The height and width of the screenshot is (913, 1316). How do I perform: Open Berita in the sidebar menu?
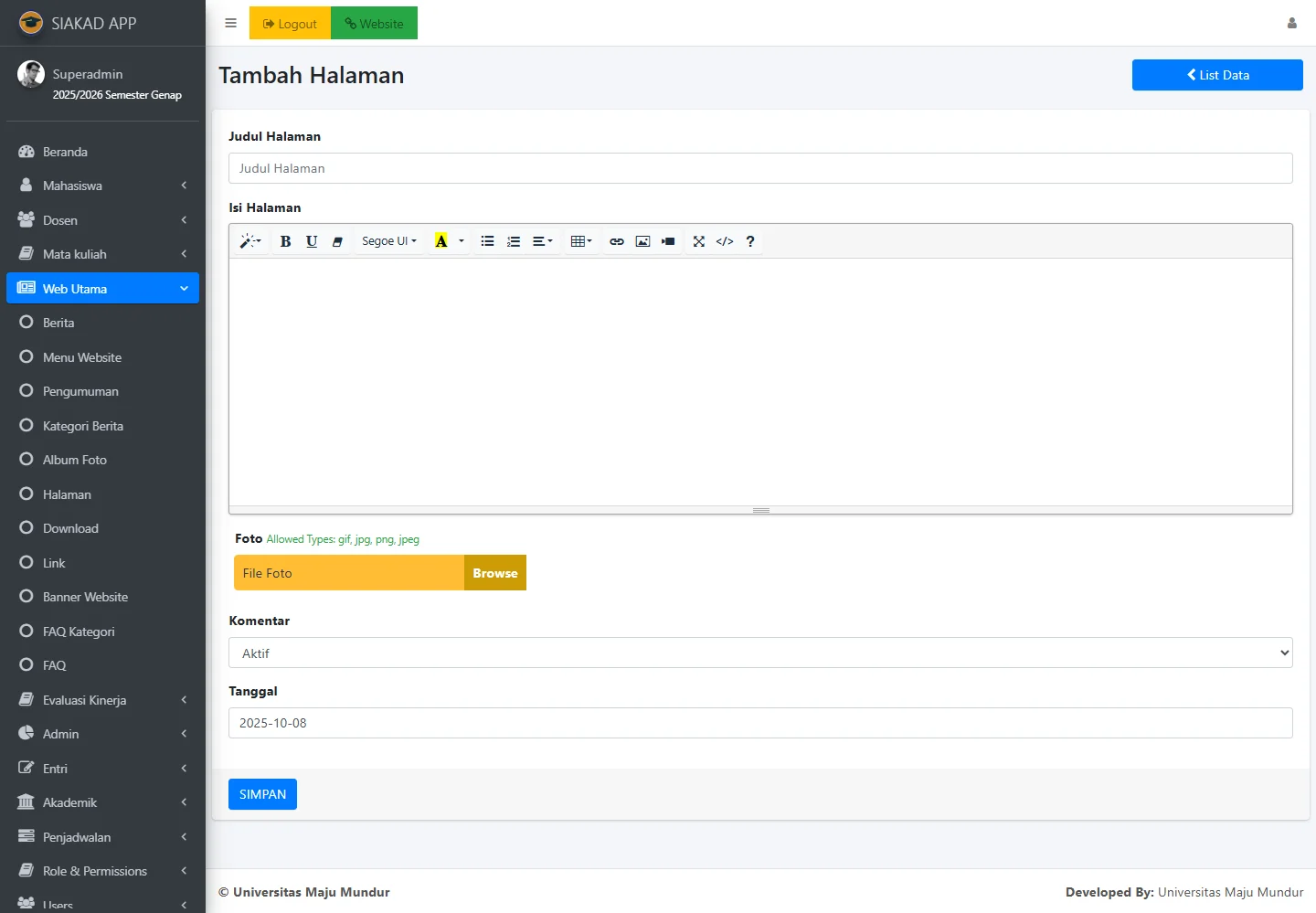[x=58, y=323]
